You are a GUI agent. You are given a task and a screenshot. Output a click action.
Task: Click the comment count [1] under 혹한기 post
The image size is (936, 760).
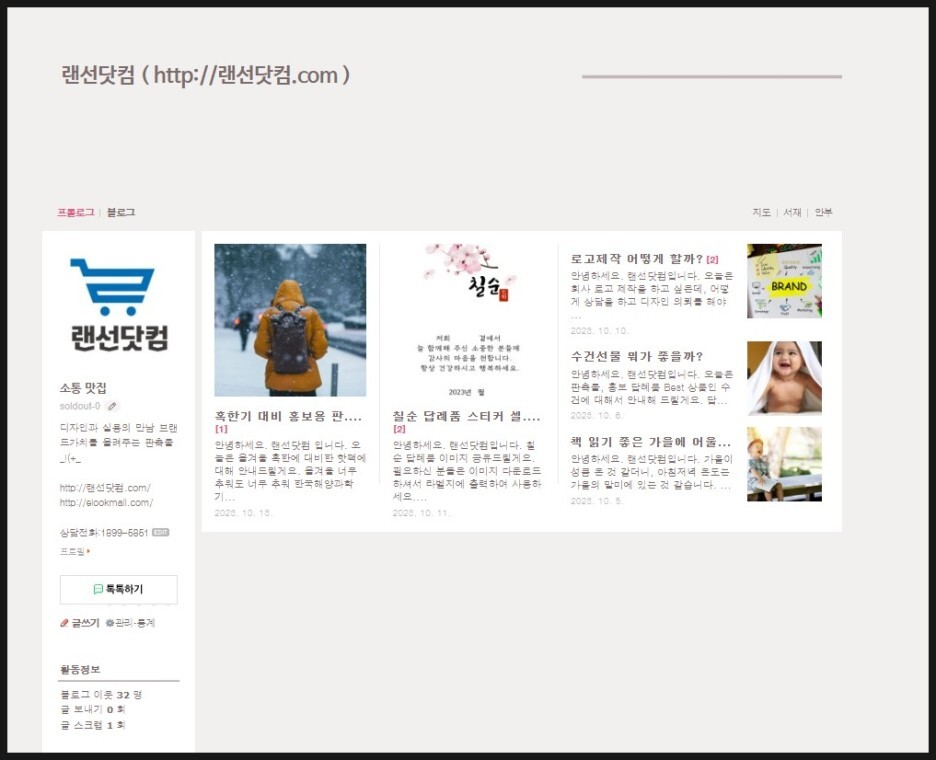click(x=221, y=429)
